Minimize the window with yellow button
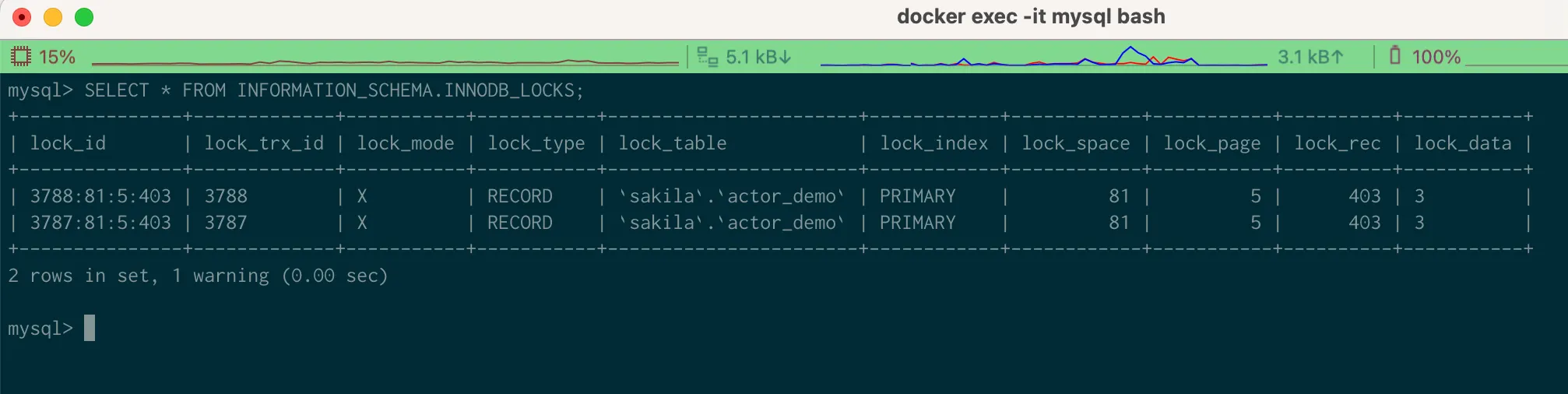 click(53, 17)
